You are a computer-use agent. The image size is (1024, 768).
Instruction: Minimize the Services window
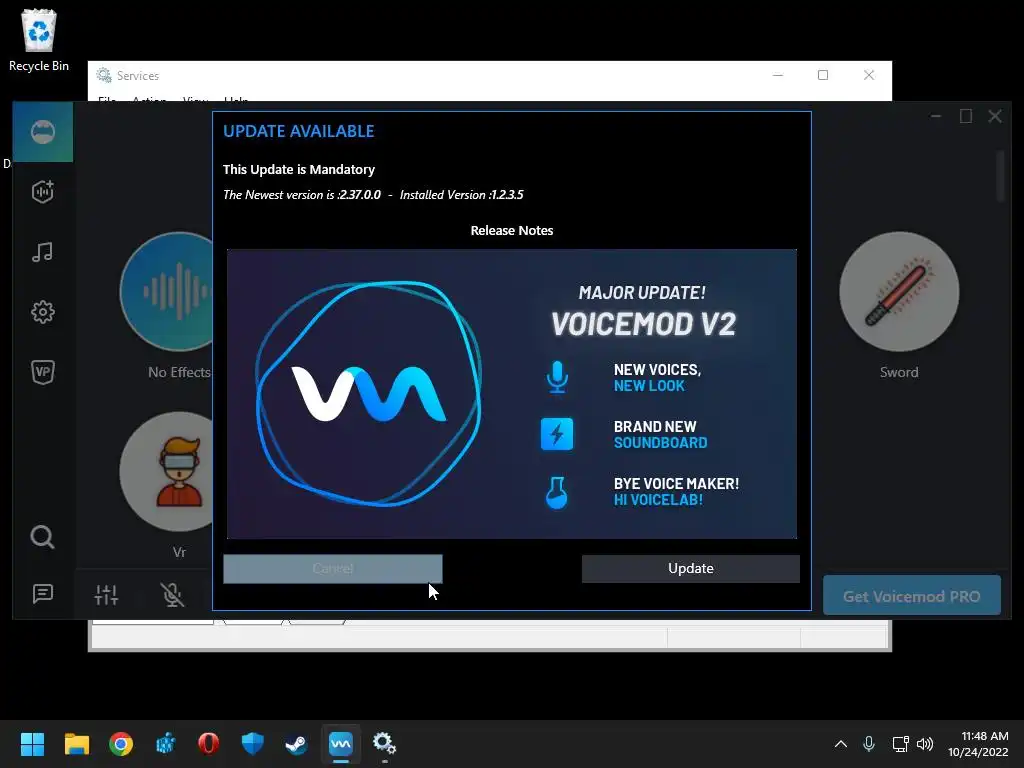(x=777, y=75)
